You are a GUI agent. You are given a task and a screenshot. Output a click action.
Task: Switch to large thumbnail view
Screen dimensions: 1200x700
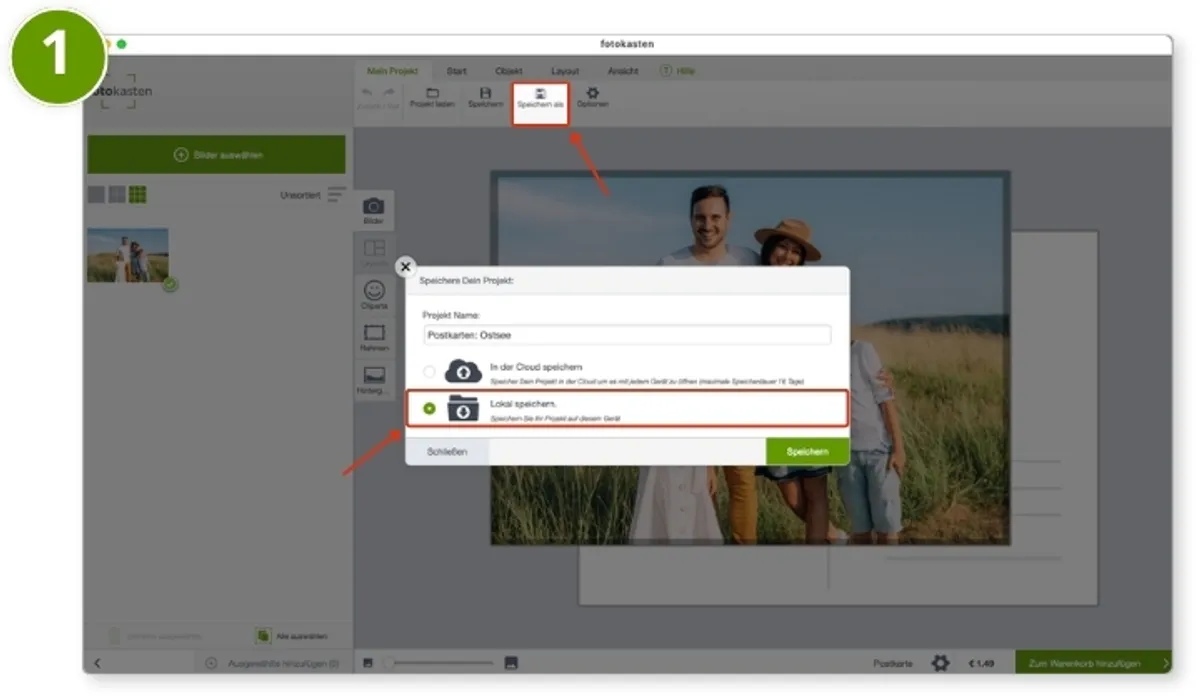[96, 194]
